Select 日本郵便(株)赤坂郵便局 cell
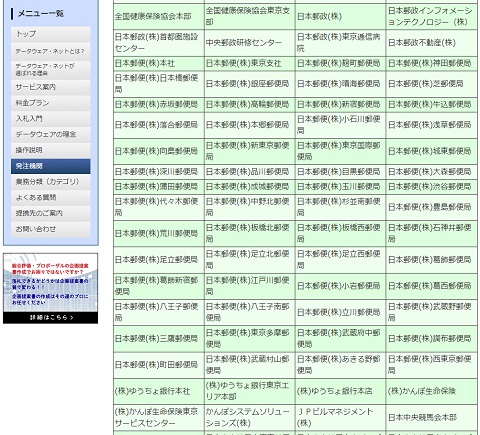The image size is (480, 435). [159, 104]
